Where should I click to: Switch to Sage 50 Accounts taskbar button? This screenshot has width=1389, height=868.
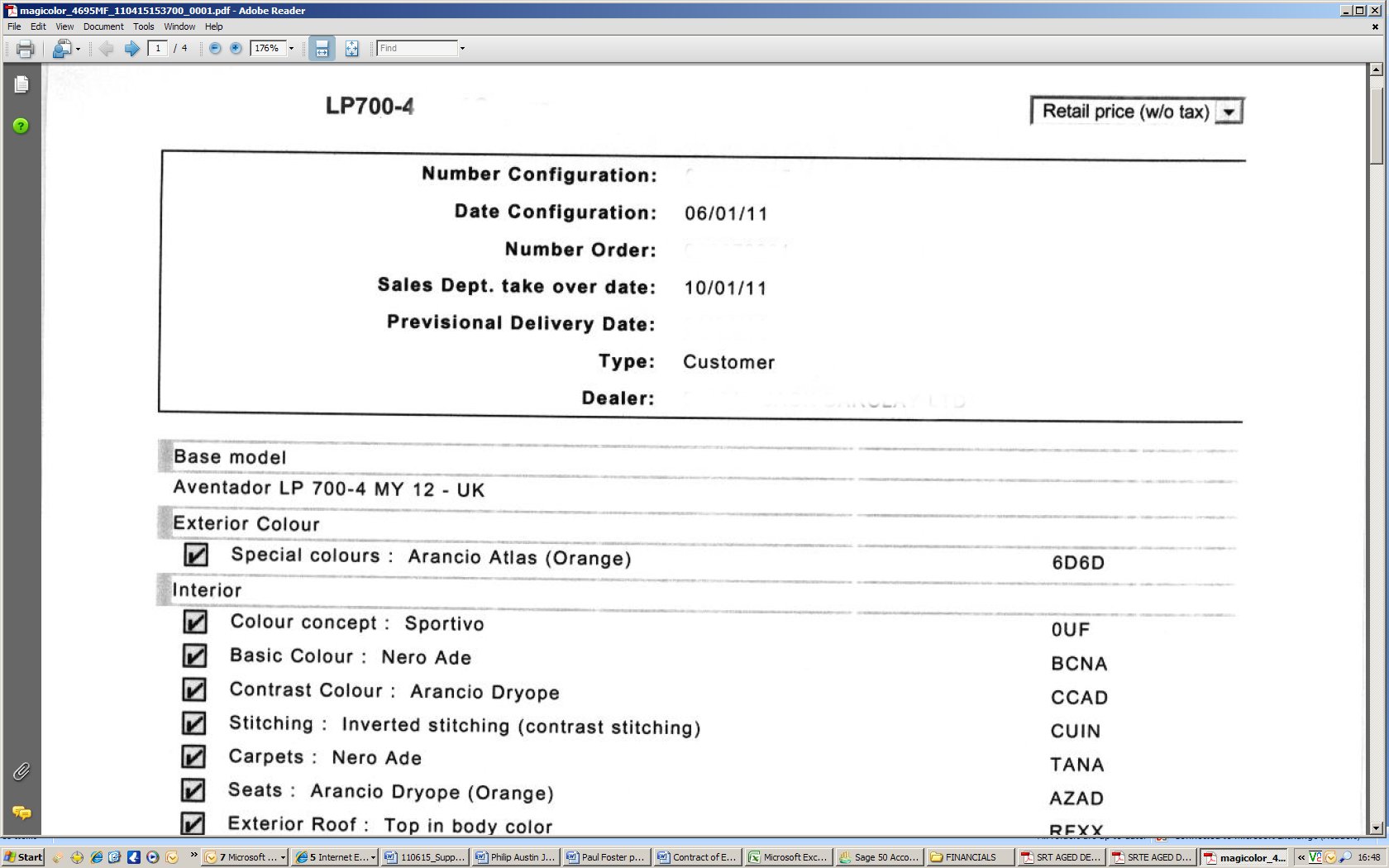[x=880, y=857]
